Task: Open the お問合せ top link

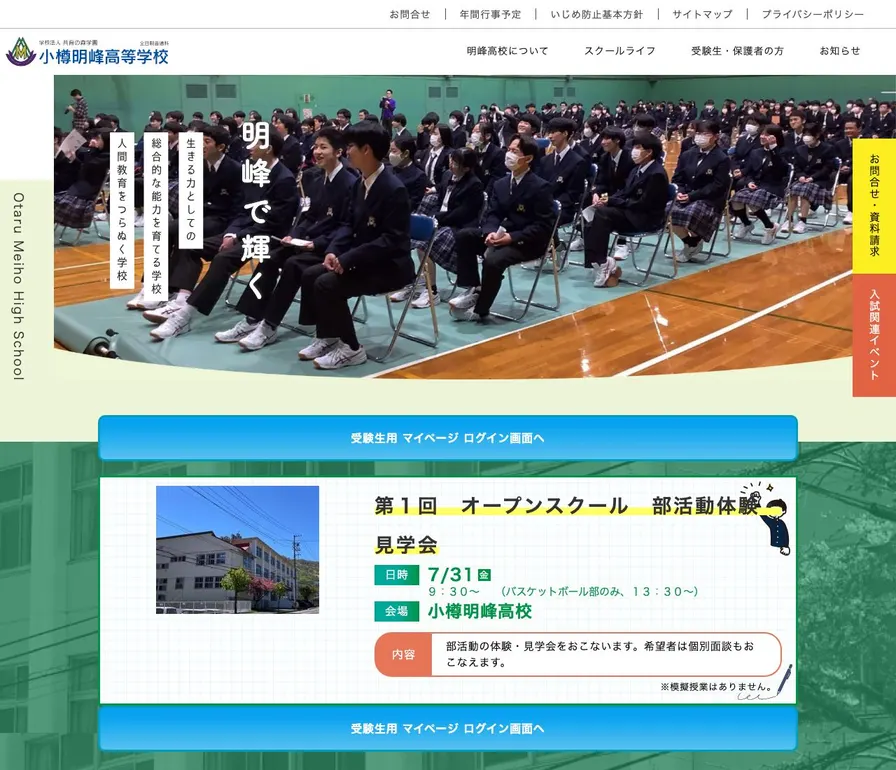Action: click(x=410, y=14)
